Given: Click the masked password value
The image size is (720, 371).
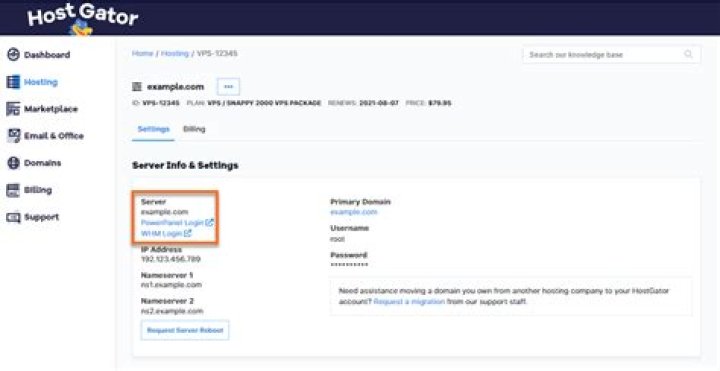Looking at the screenshot, I should [349, 265].
